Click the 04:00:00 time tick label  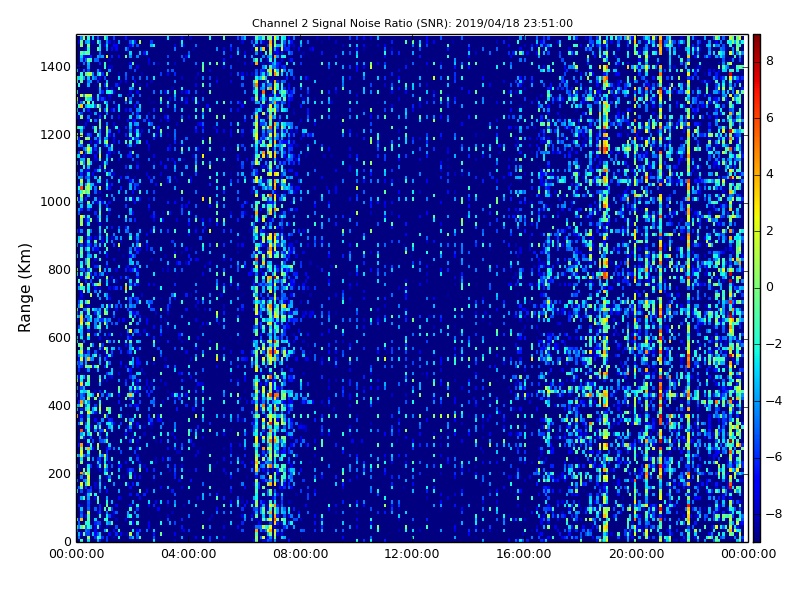(188, 554)
